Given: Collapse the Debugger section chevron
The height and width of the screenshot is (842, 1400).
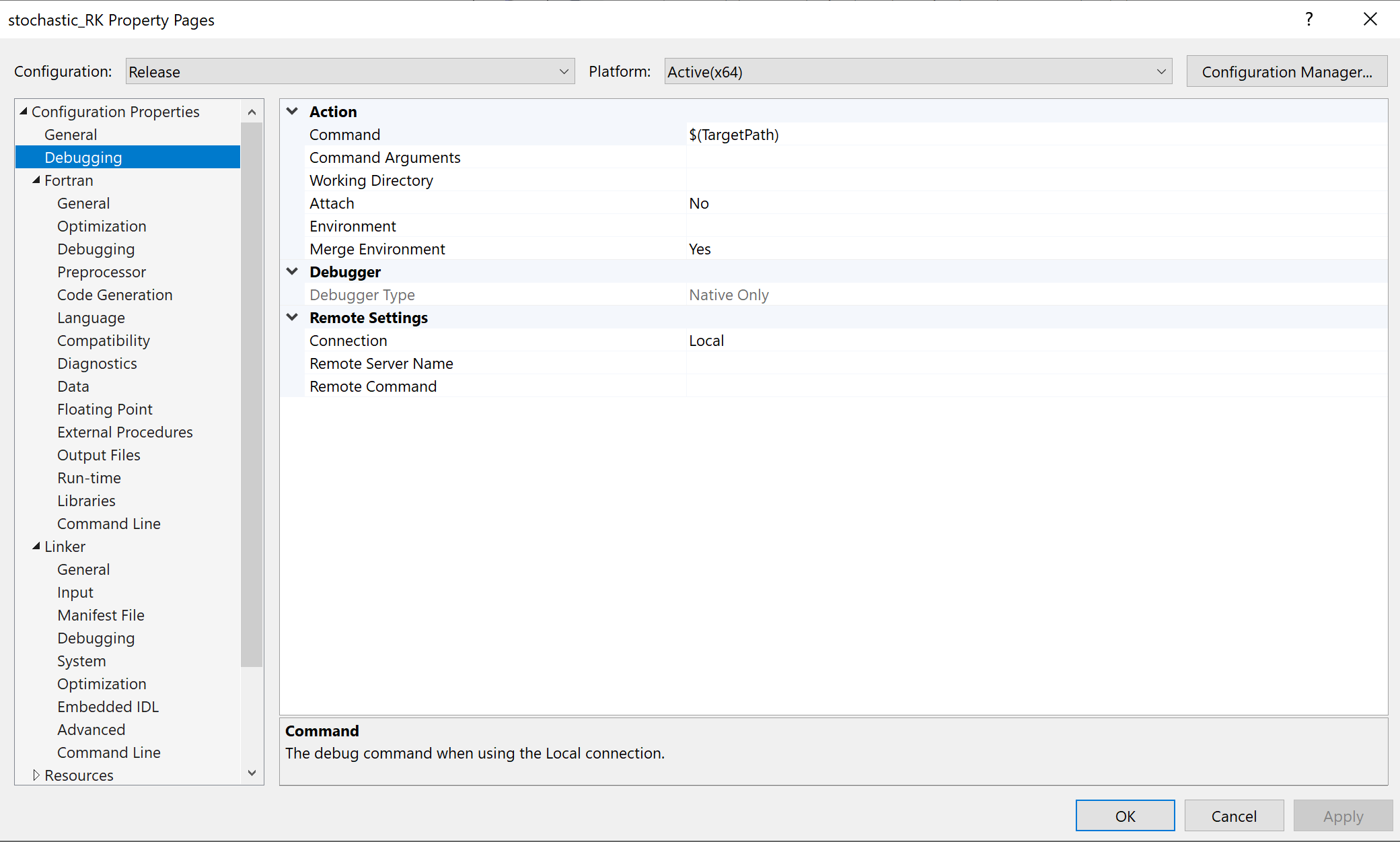Looking at the screenshot, I should (x=292, y=271).
